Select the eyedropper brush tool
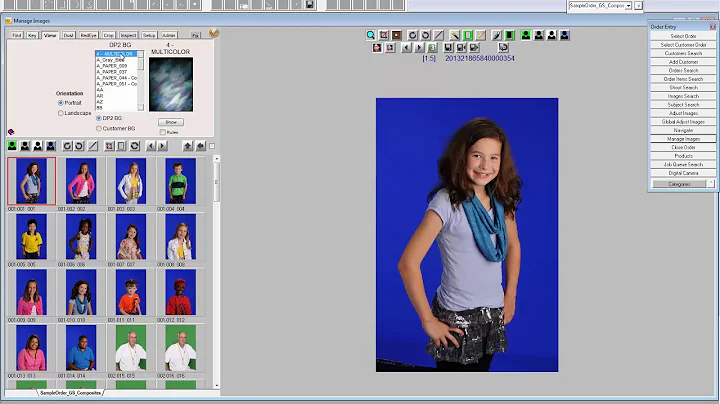The image size is (720, 404). coord(496,35)
